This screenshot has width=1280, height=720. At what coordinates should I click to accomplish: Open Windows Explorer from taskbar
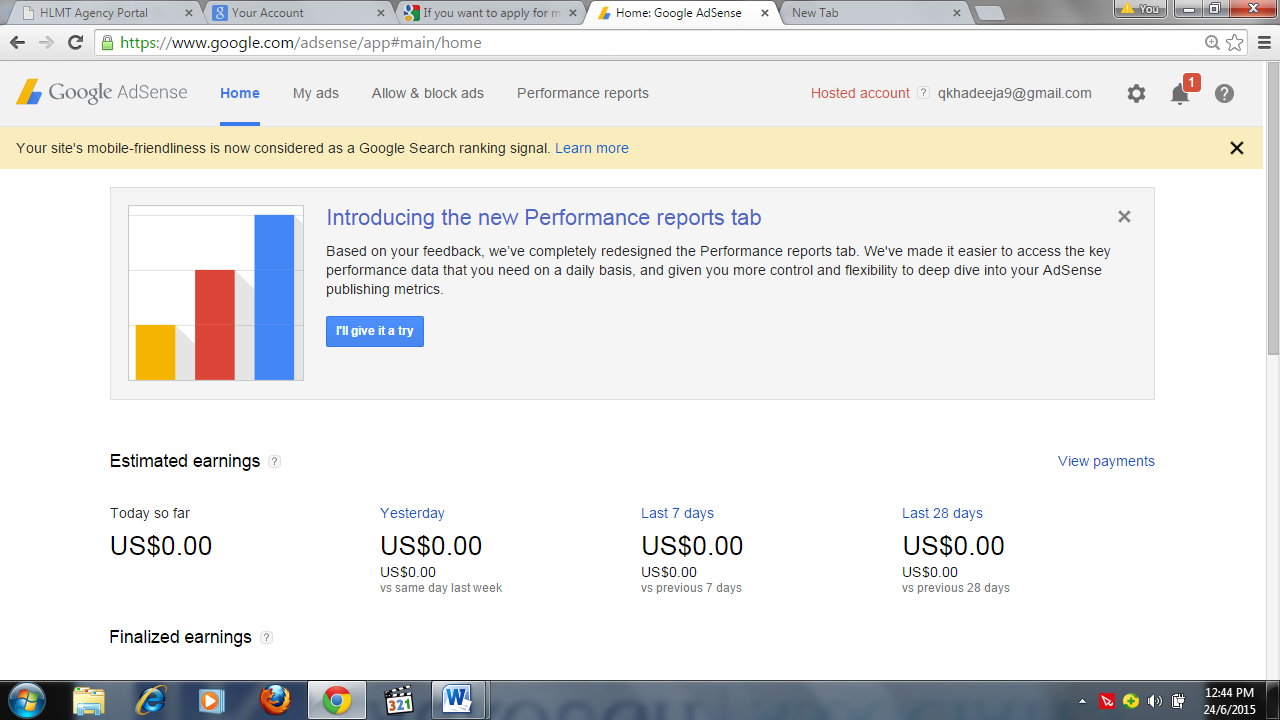point(88,700)
